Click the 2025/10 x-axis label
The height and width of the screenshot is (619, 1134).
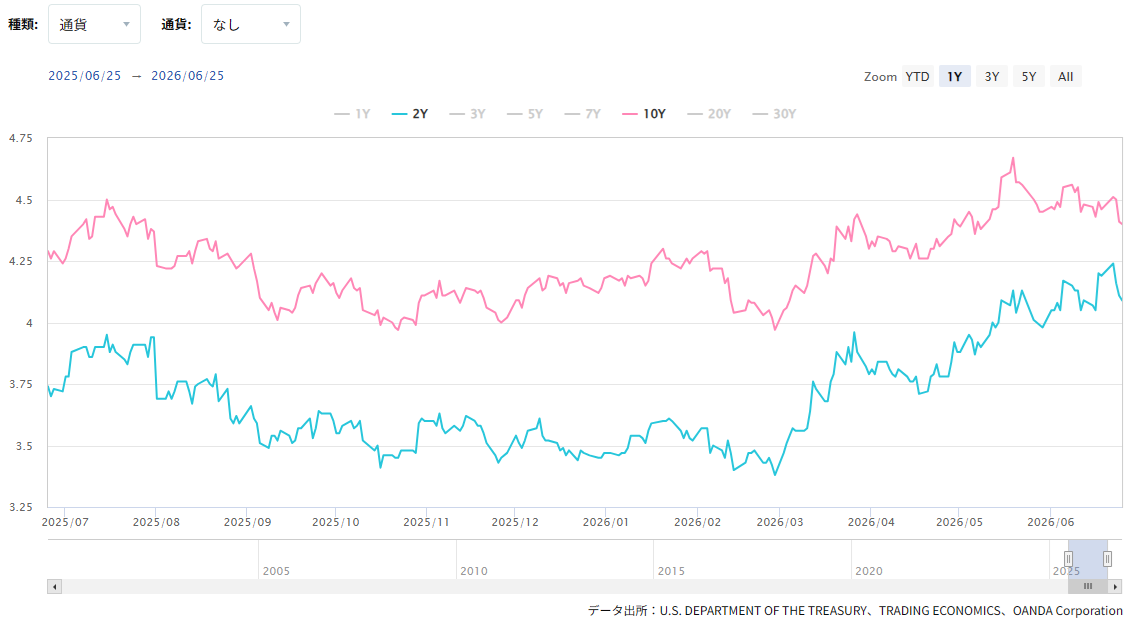pyautogui.click(x=336, y=522)
